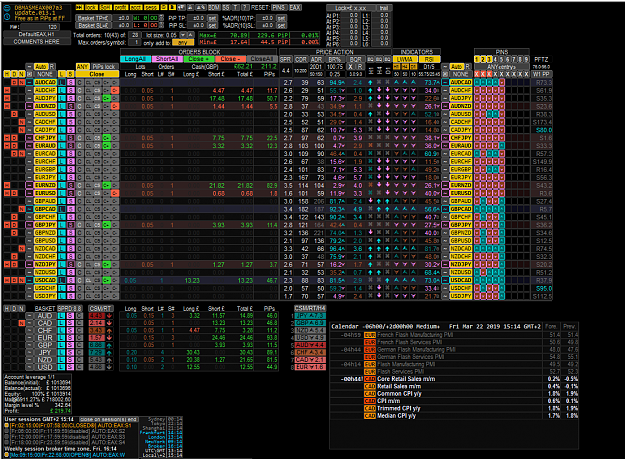Screen dimensions: 625x459
Task: Click the first teal pin cell in the AUDCAD row
Action: (477, 82)
